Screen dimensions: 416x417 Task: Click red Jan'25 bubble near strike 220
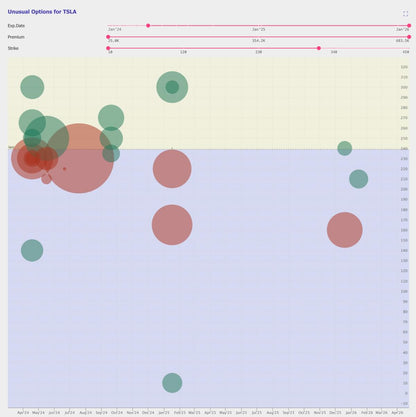(x=172, y=169)
